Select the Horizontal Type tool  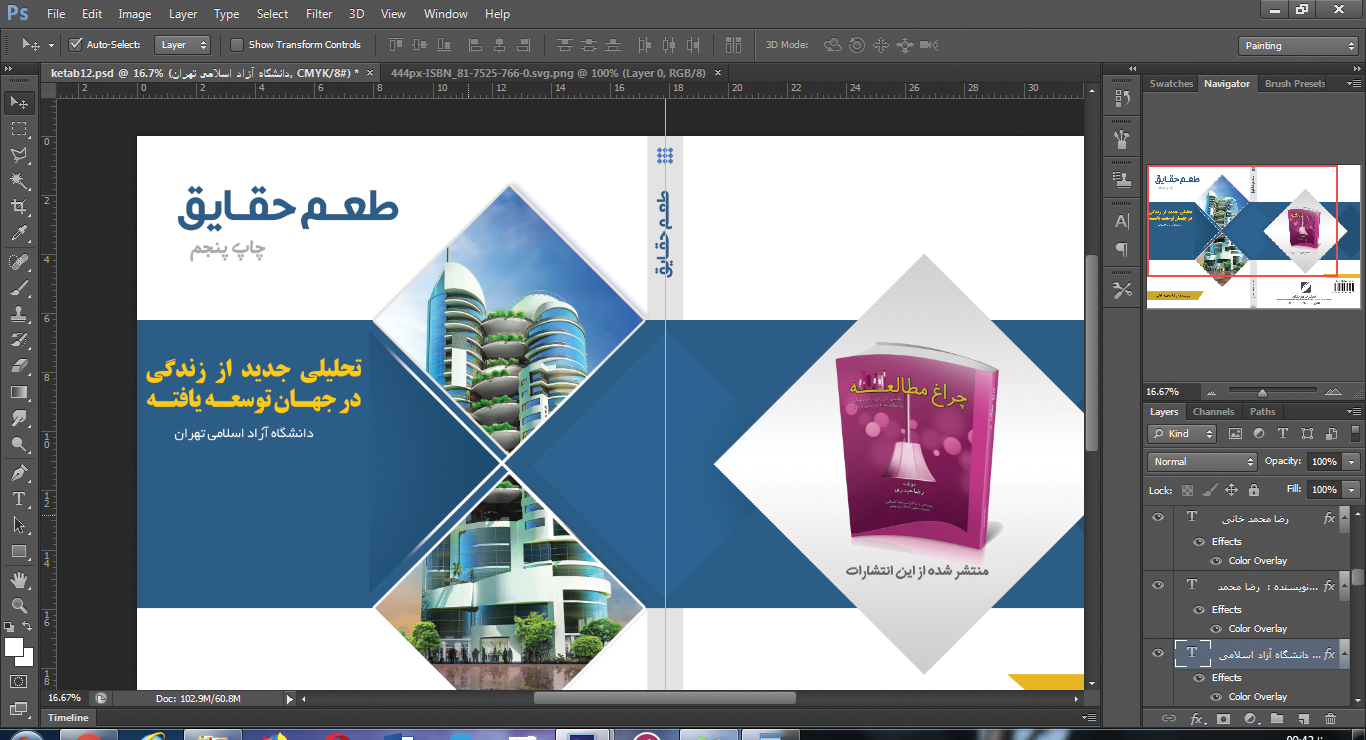19,499
